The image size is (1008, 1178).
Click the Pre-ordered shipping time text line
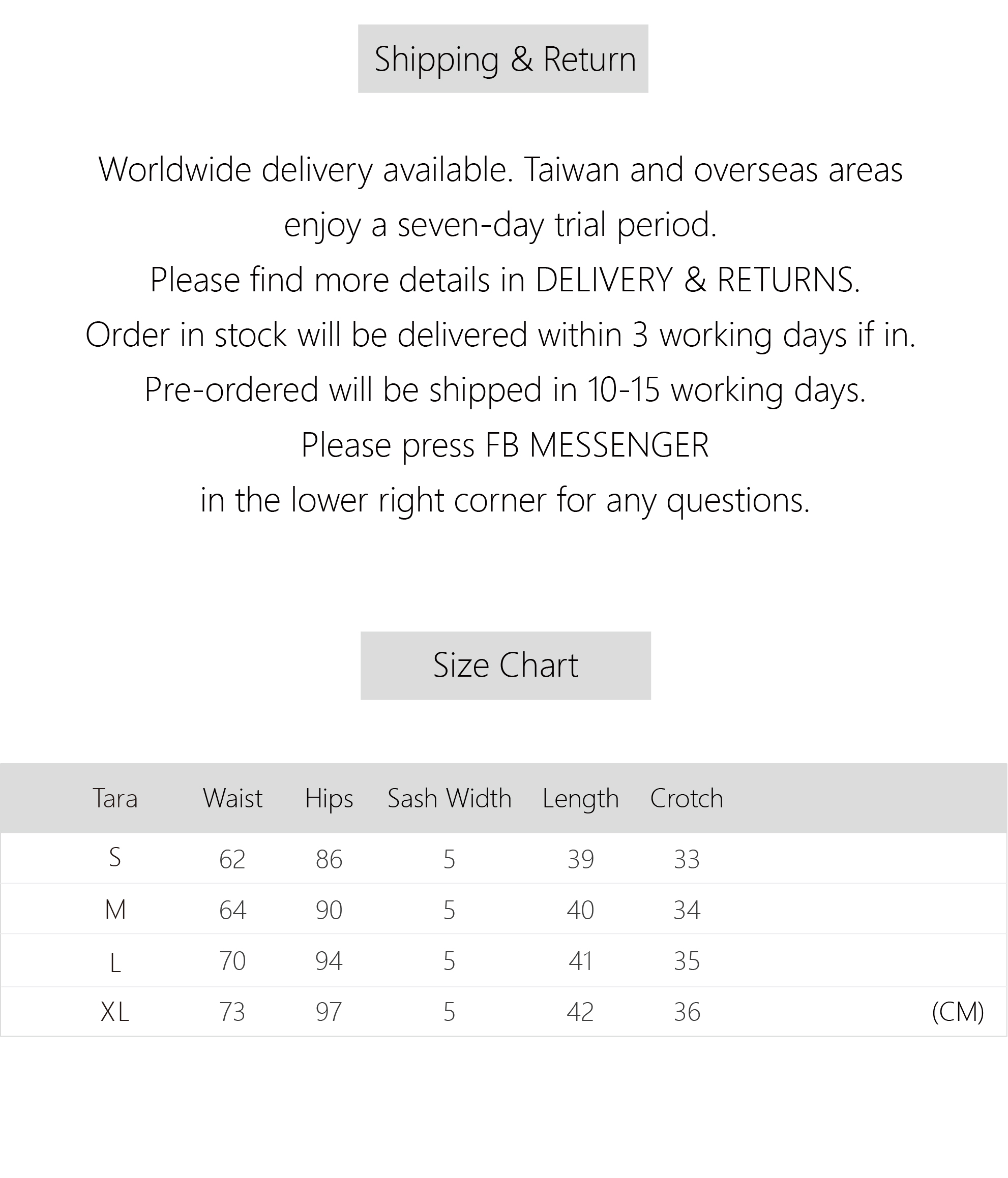pos(505,390)
